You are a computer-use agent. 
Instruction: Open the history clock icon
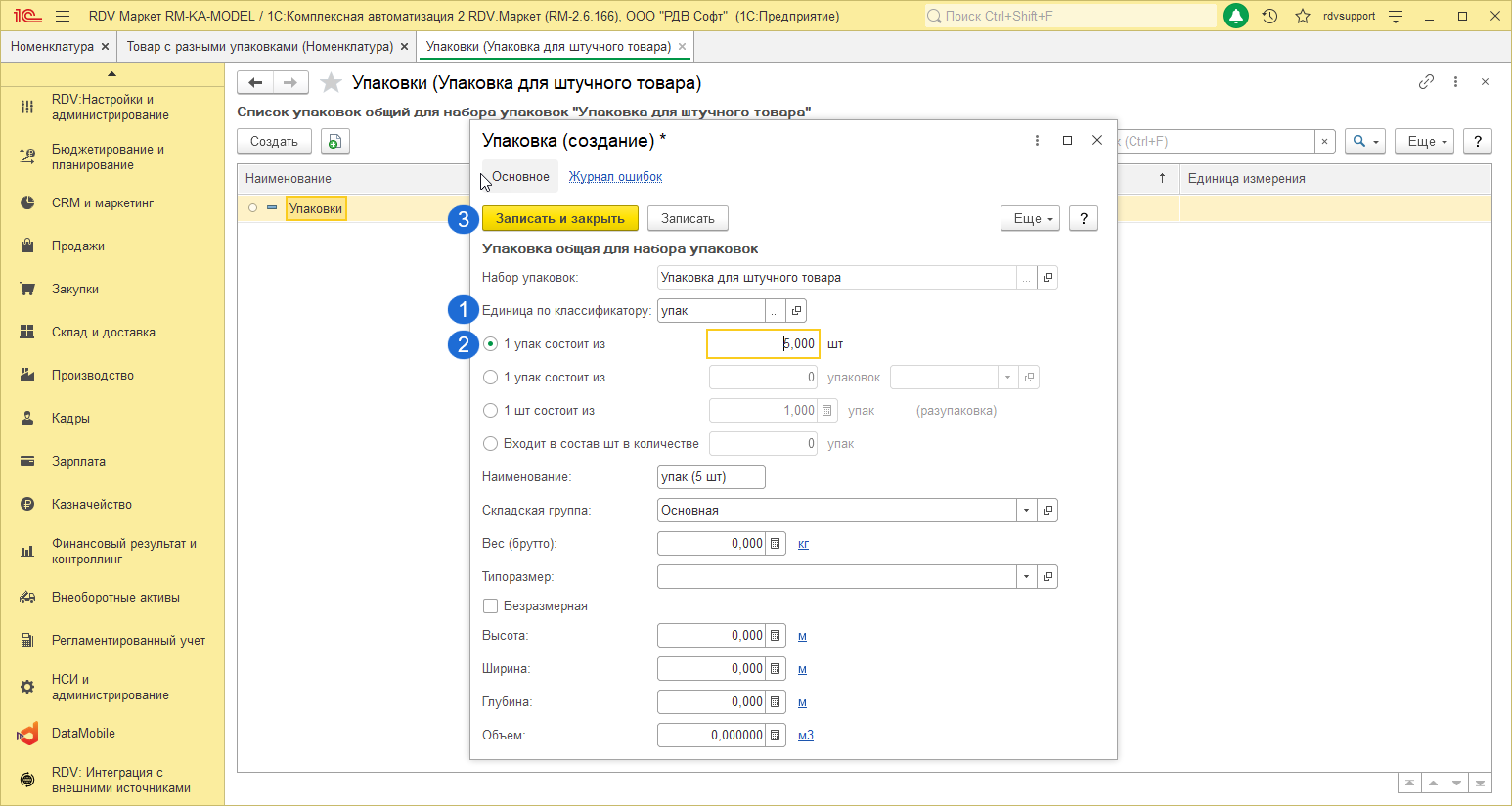pyautogui.click(x=1269, y=17)
